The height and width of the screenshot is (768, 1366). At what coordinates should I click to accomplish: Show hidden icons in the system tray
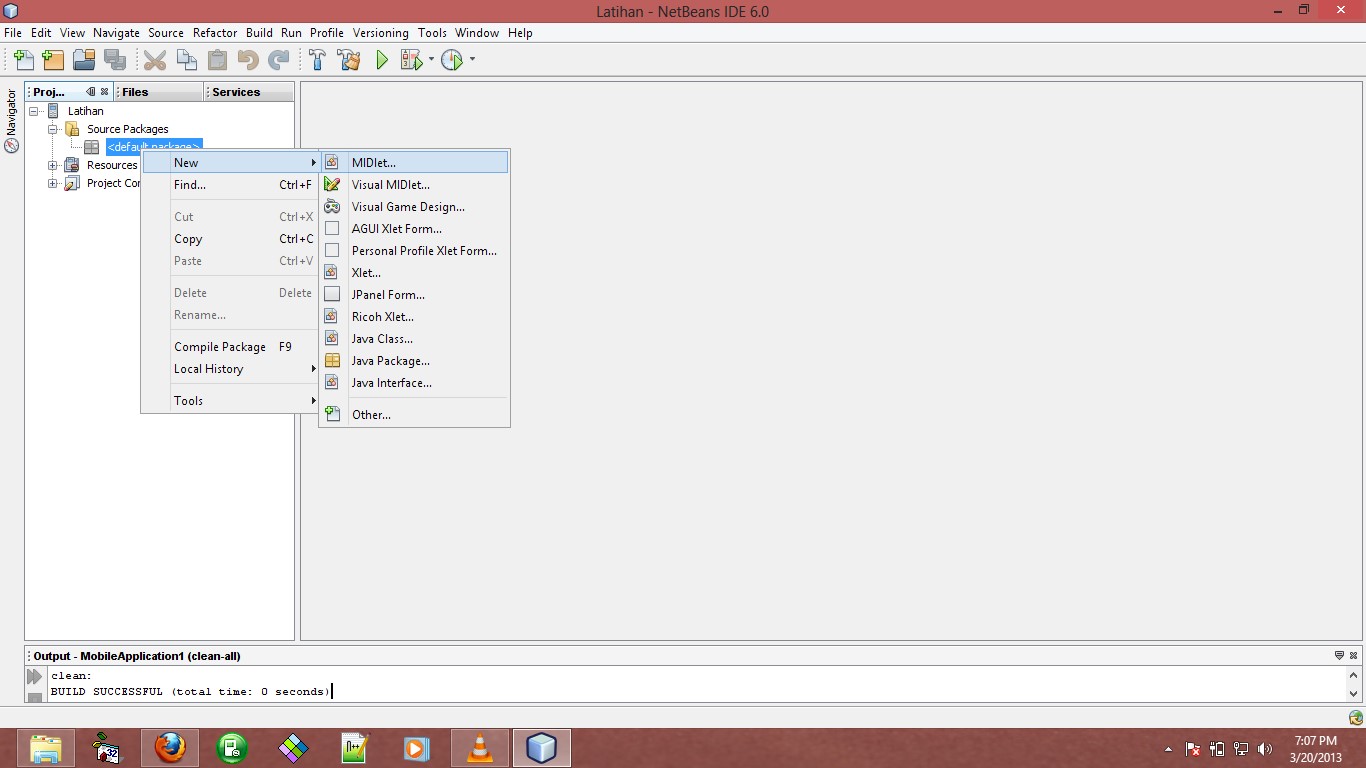coord(1168,749)
